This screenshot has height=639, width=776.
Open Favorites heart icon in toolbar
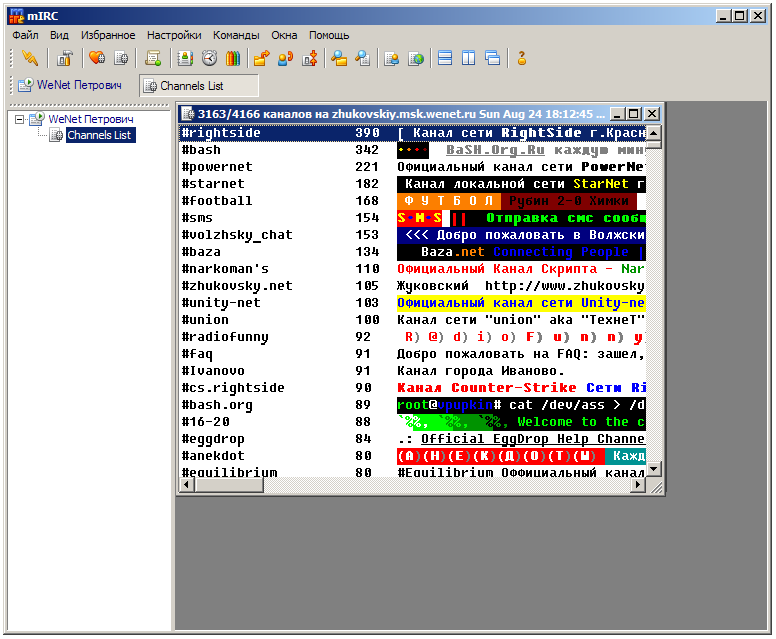pyautogui.click(x=97, y=58)
